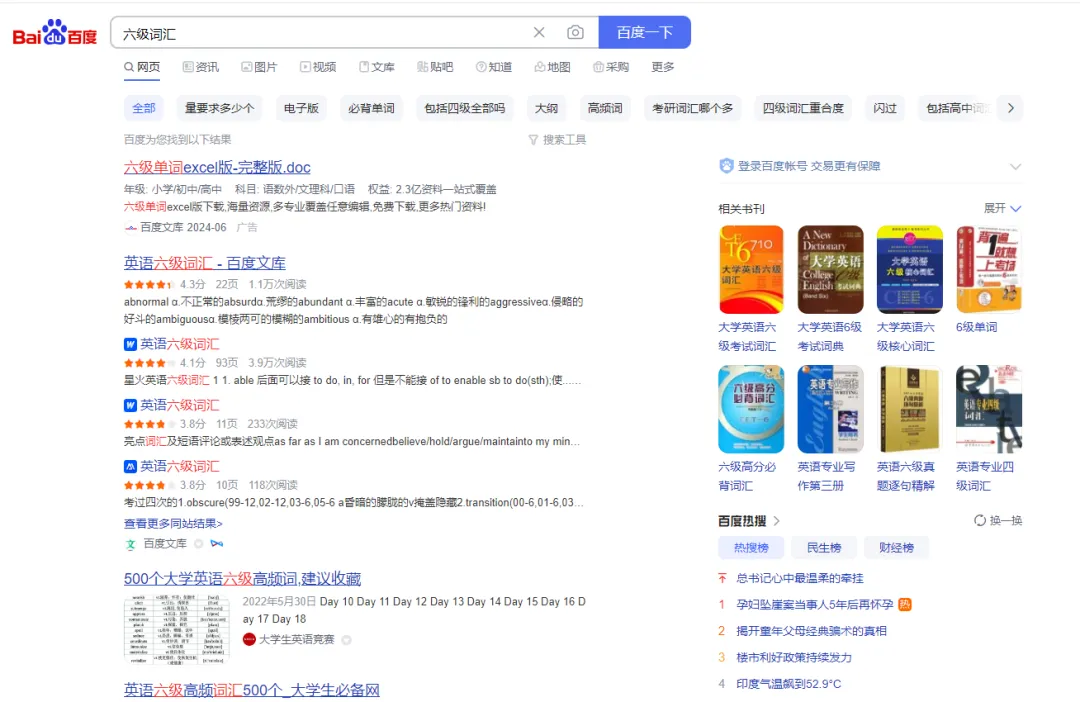Open hot topic 孕妇坠崖案当事人5年后再怀孕
The height and width of the screenshot is (702, 1080).
pos(815,604)
